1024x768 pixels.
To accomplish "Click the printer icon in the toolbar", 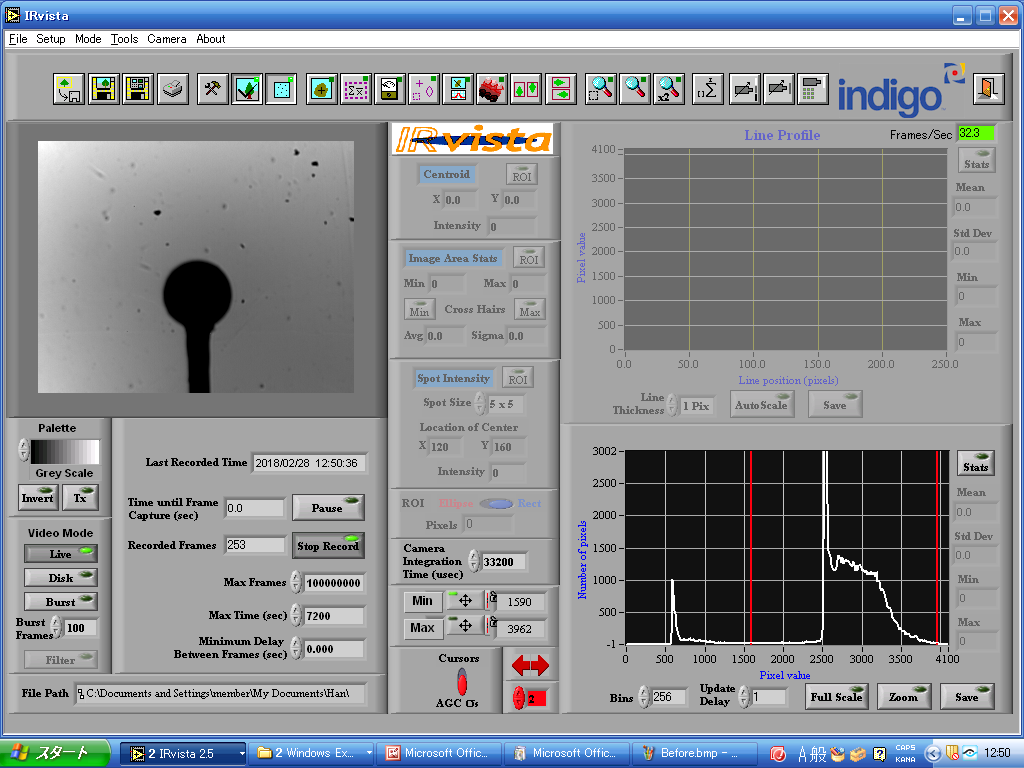I will (174, 89).
